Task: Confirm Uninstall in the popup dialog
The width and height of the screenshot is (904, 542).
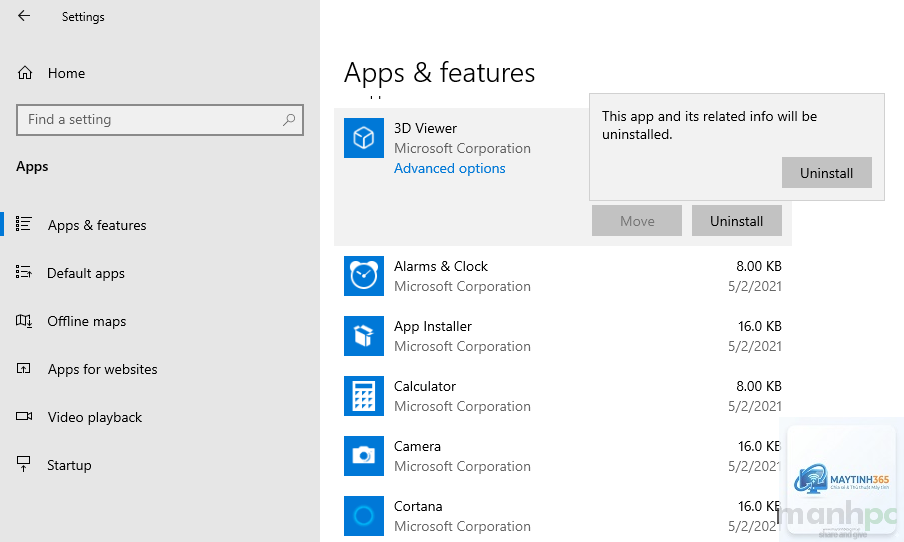Action: pyautogui.click(x=827, y=172)
